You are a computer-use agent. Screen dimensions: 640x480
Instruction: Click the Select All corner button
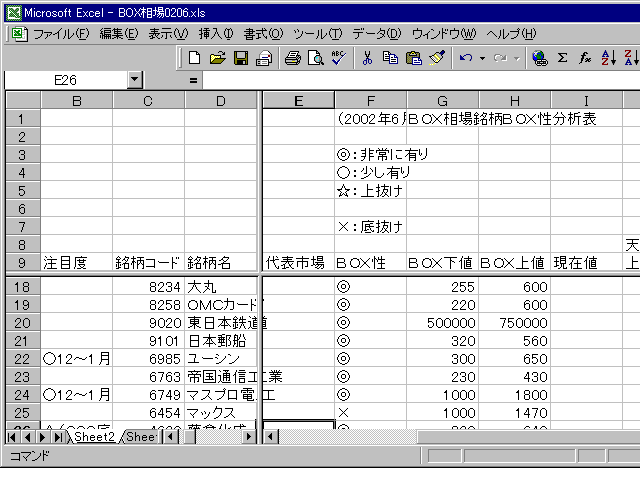coord(23,100)
